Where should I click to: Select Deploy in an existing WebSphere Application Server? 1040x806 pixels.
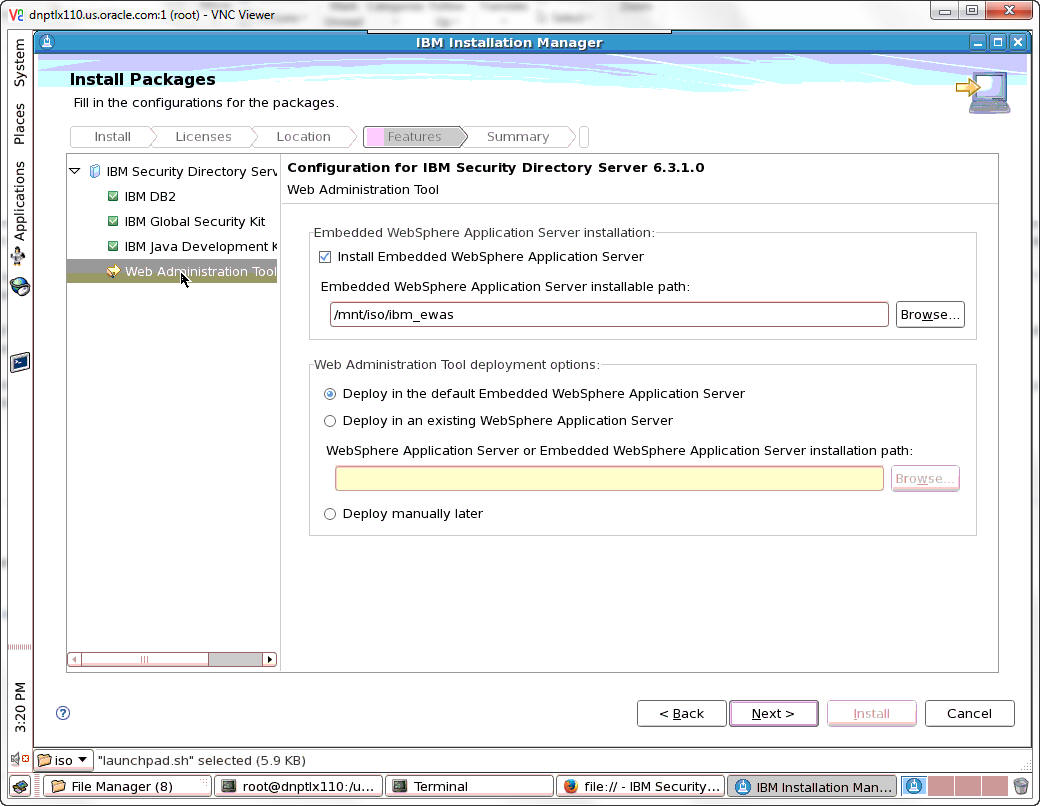[330, 421]
